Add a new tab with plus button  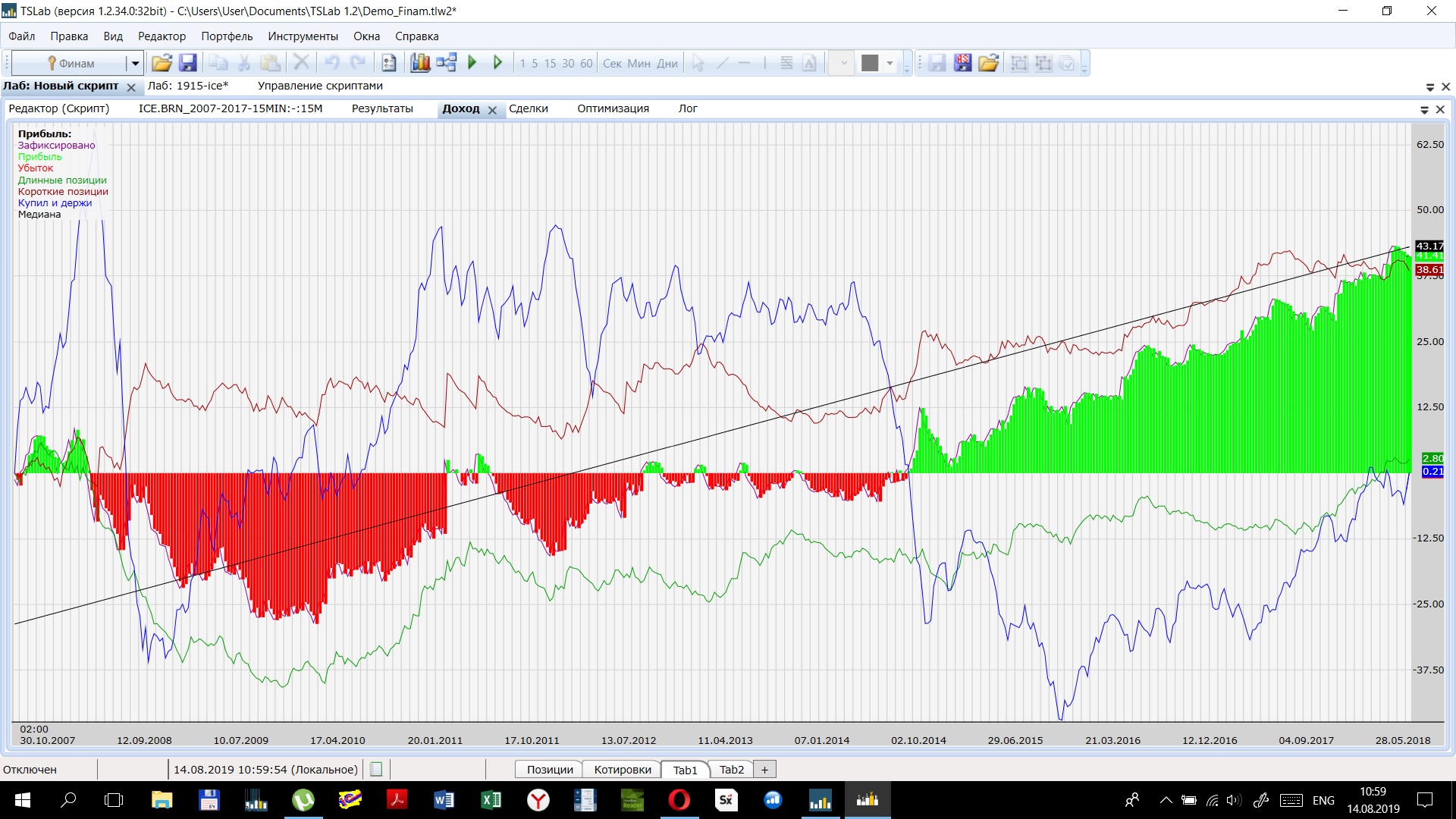pos(764,770)
